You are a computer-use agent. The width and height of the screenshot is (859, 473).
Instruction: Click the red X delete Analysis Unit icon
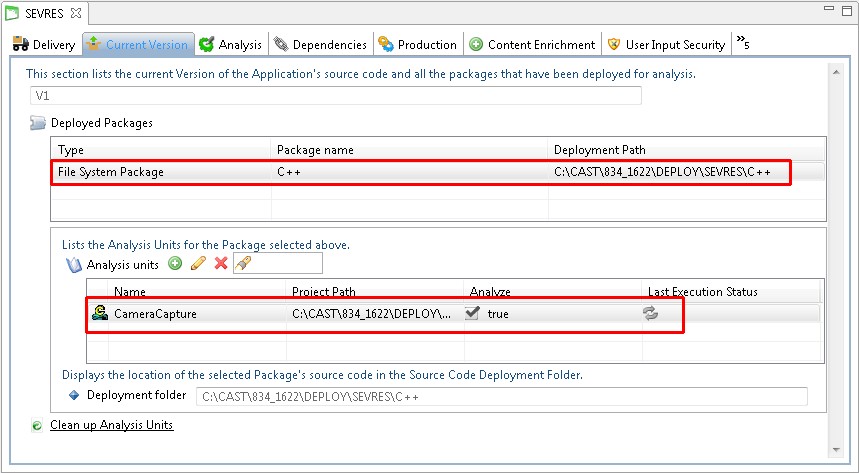(221, 264)
